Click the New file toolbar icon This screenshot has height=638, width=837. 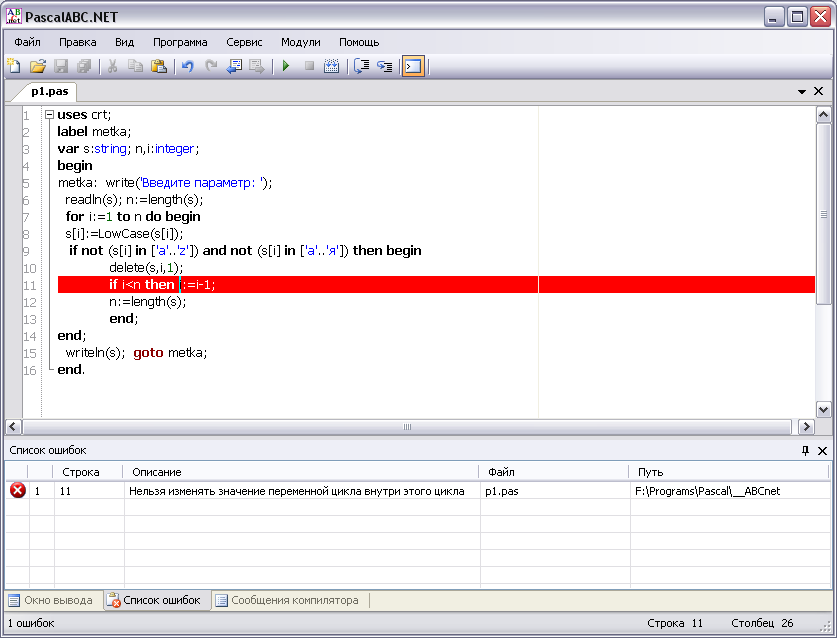(14, 66)
